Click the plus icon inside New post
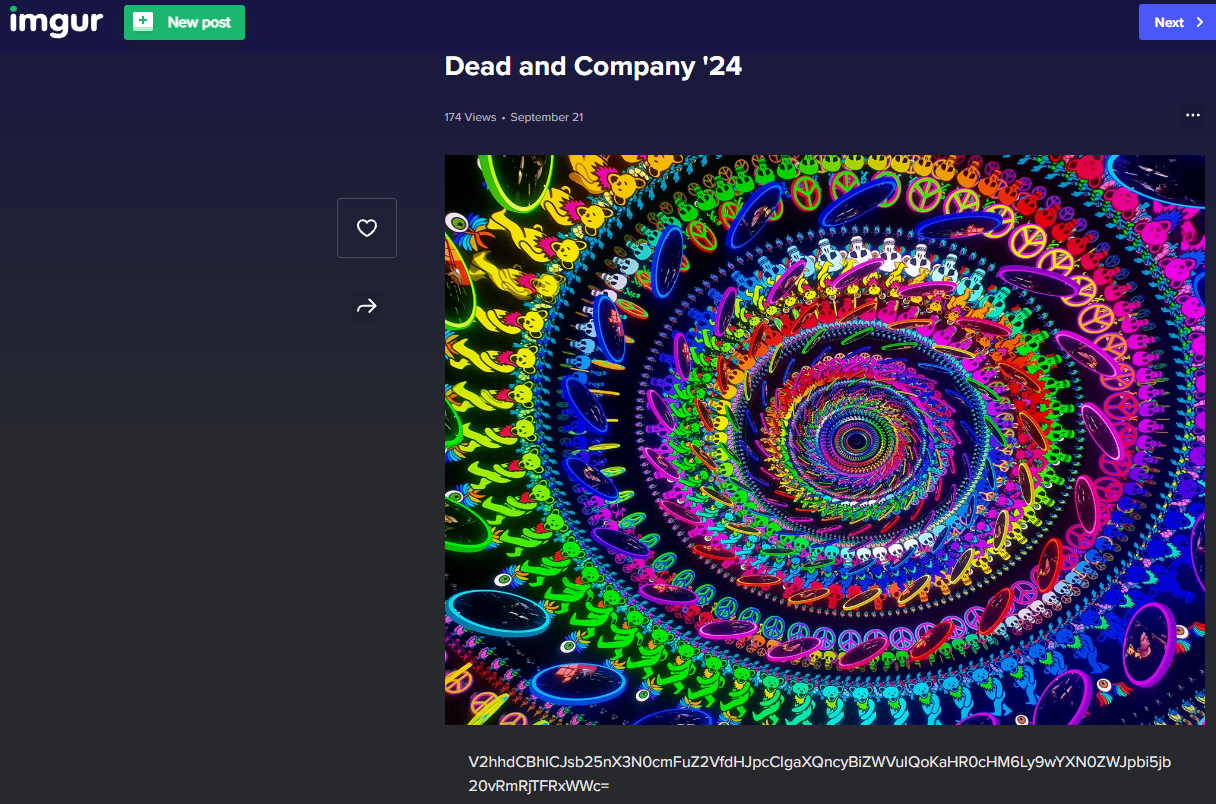The width and height of the screenshot is (1216, 804). coord(143,22)
